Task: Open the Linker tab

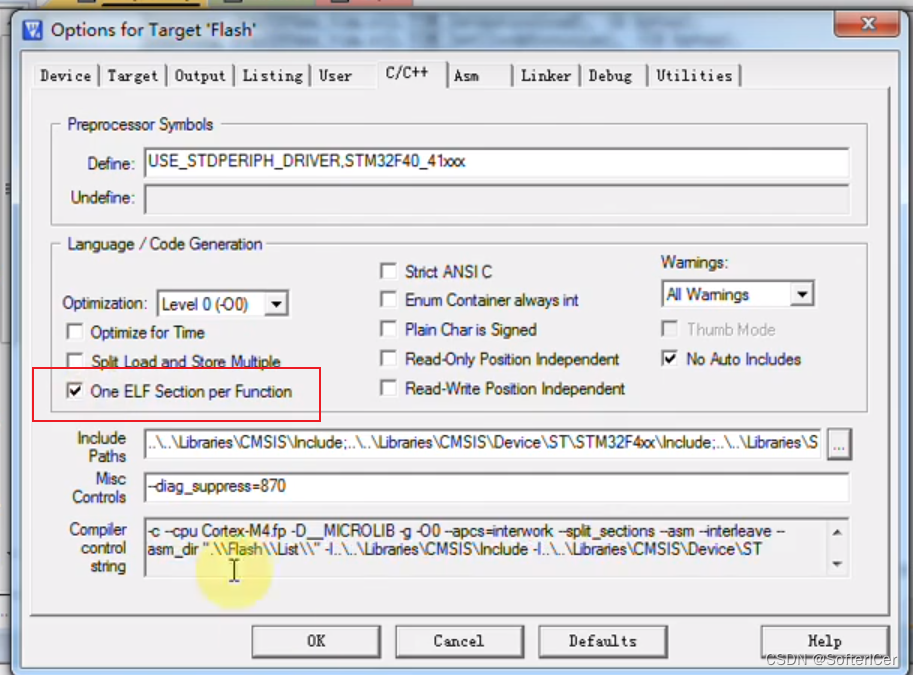Action: (545, 74)
